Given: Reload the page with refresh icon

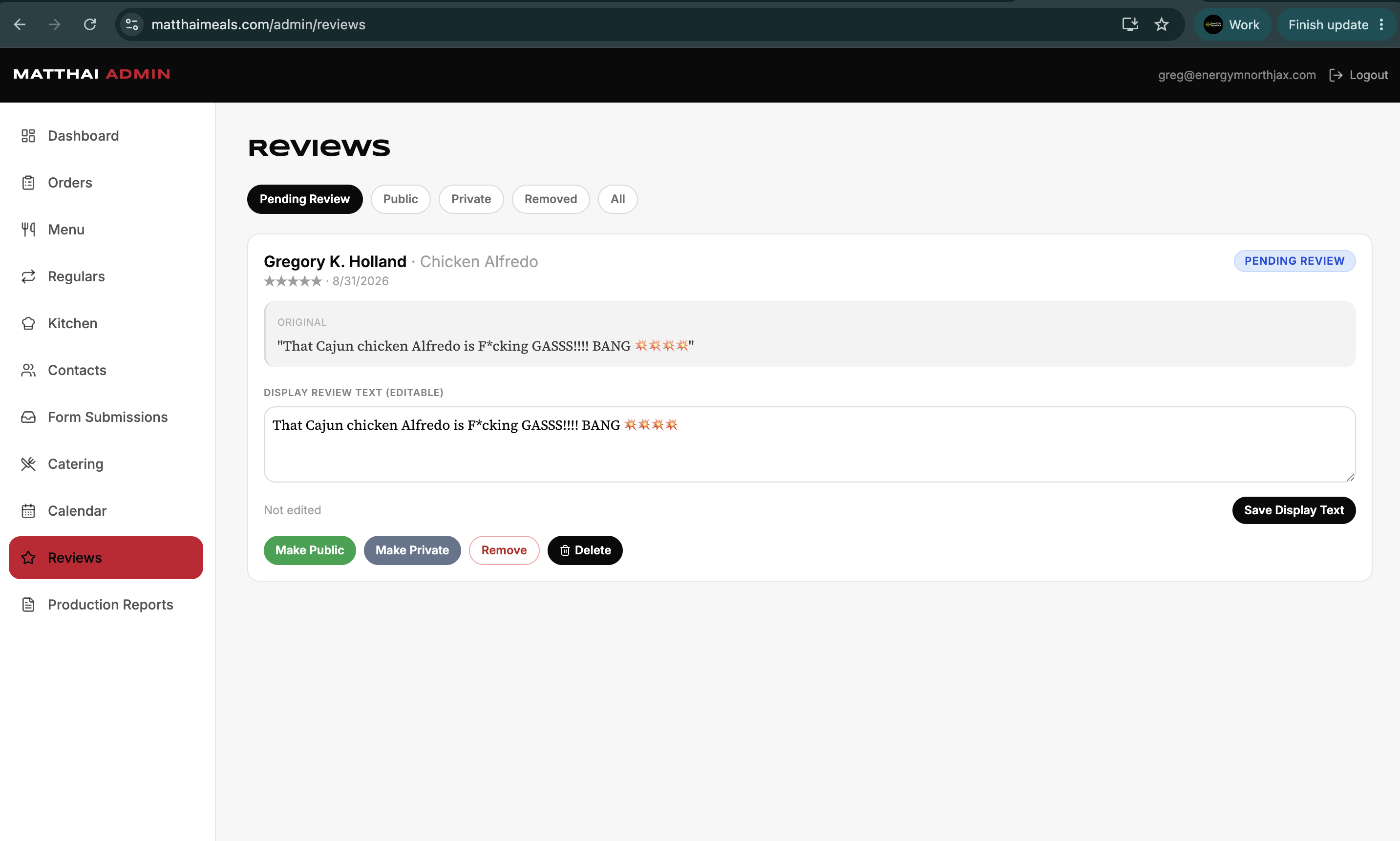Looking at the screenshot, I should 89,24.
